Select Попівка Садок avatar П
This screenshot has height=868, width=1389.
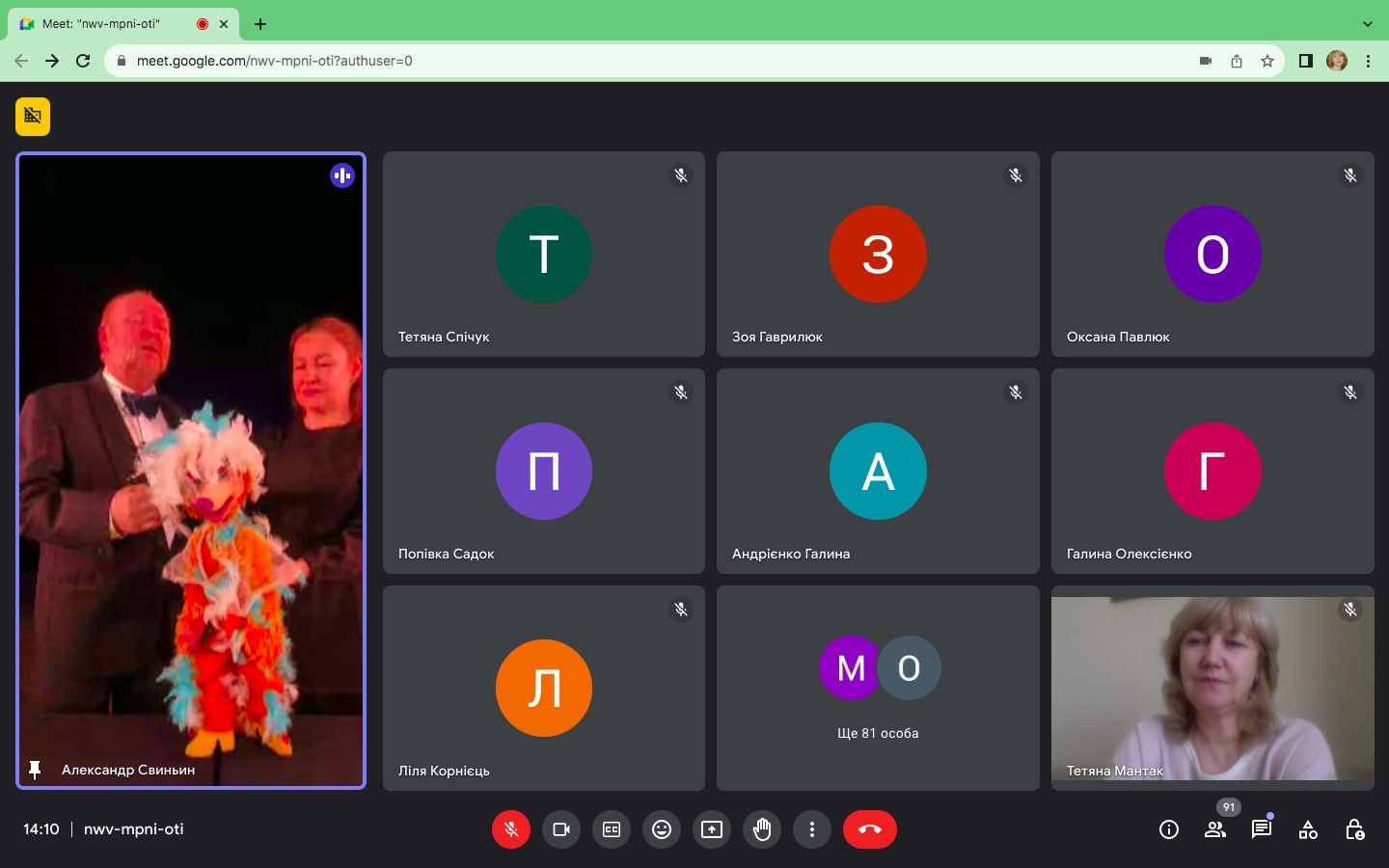[x=544, y=471]
